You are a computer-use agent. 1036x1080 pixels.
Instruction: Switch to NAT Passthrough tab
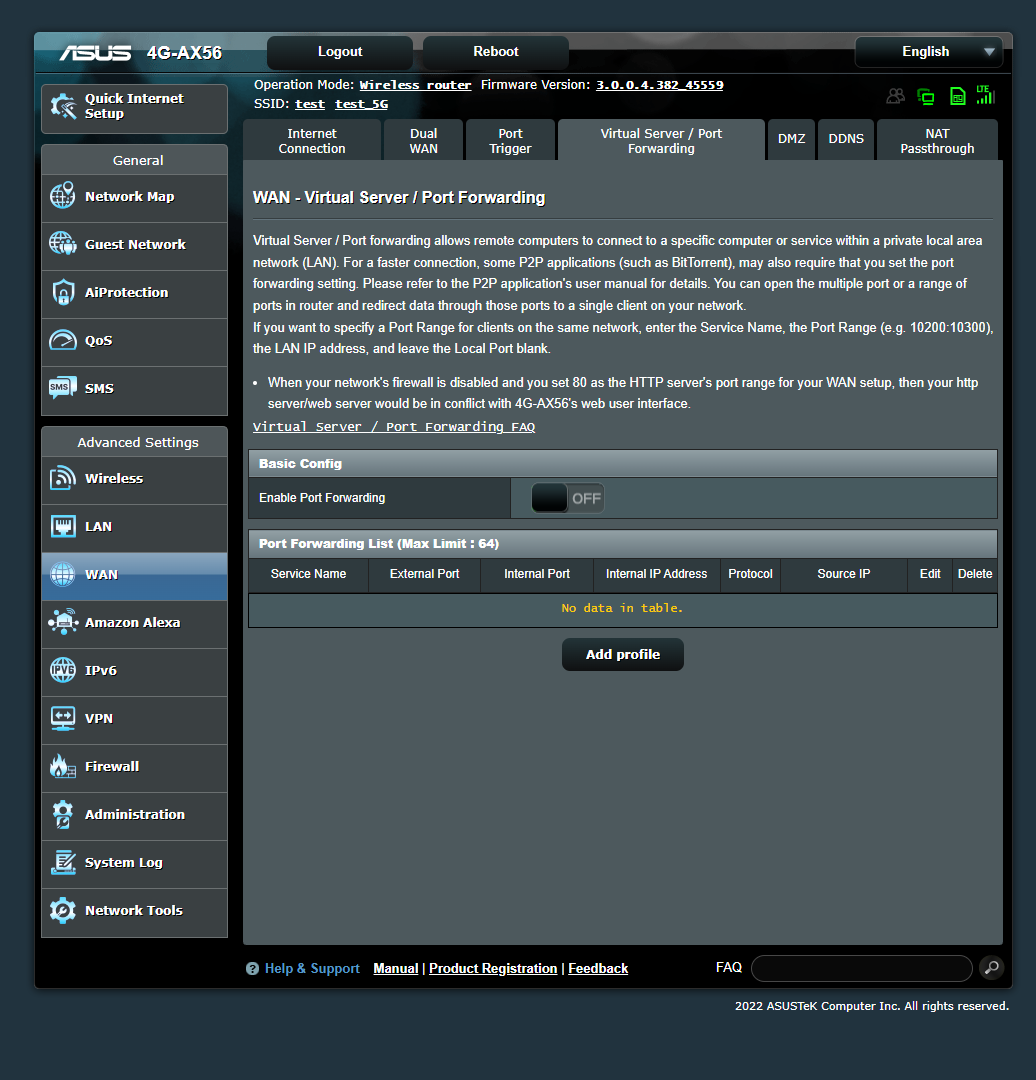tap(937, 141)
